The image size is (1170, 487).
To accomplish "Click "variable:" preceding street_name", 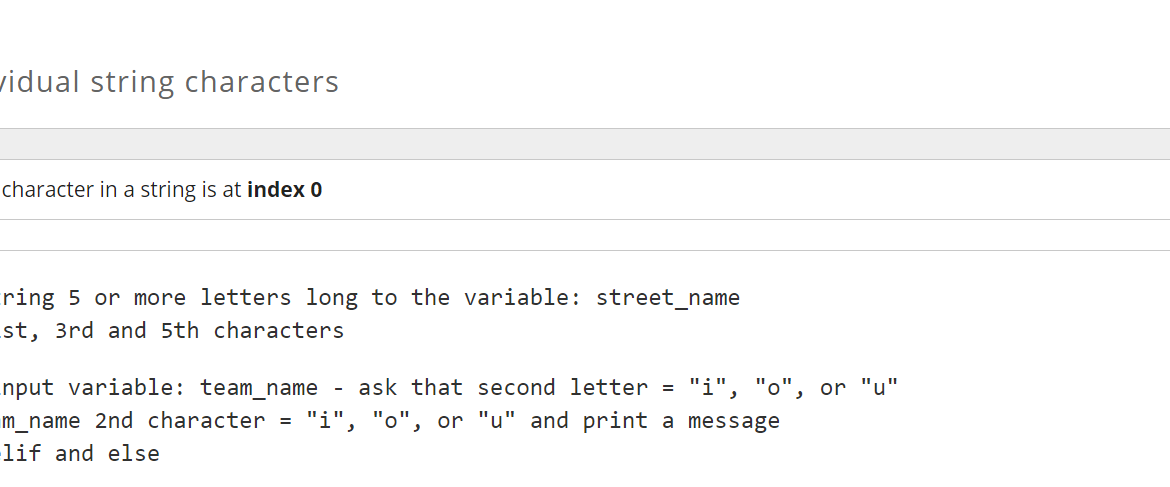I will tap(523, 298).
